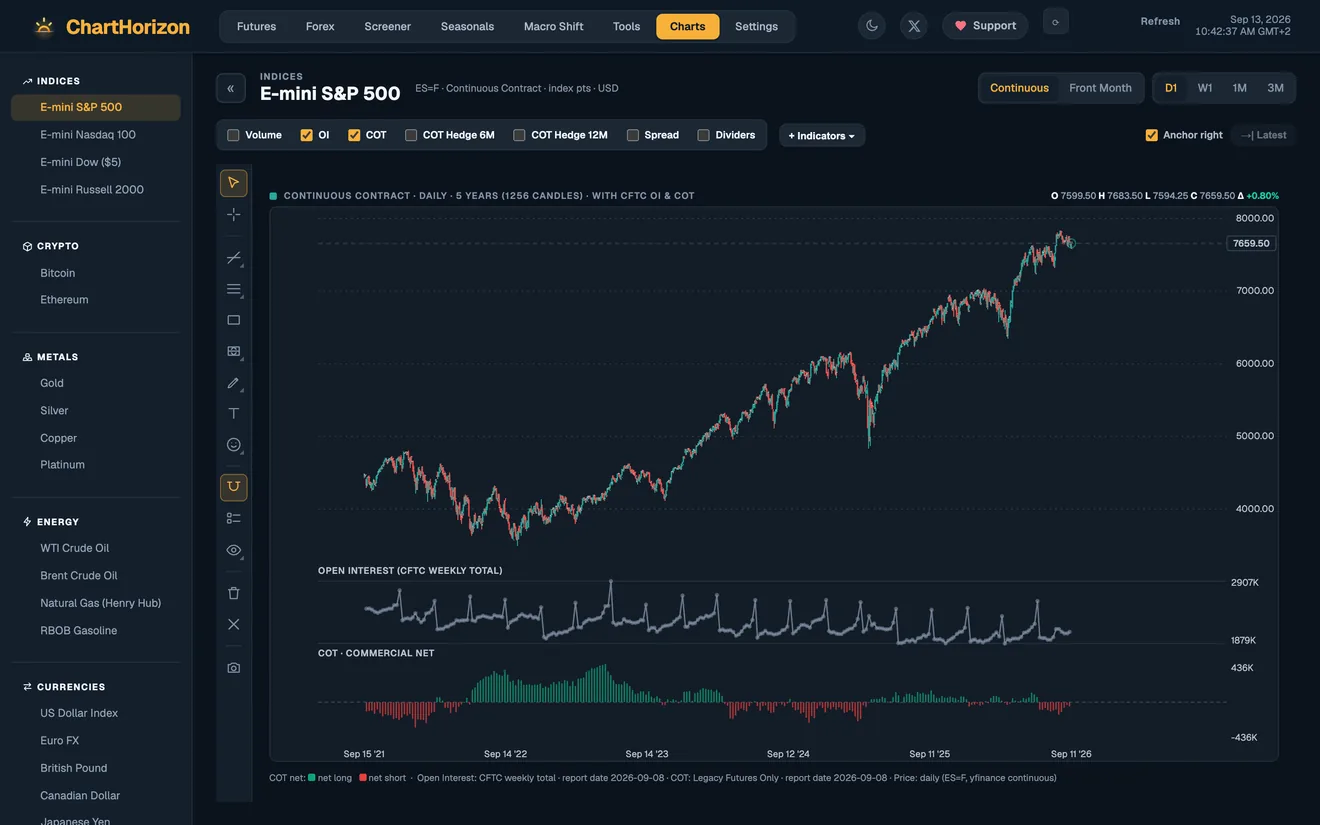
Task: Switch to dark mode moon icon
Action: (x=872, y=26)
